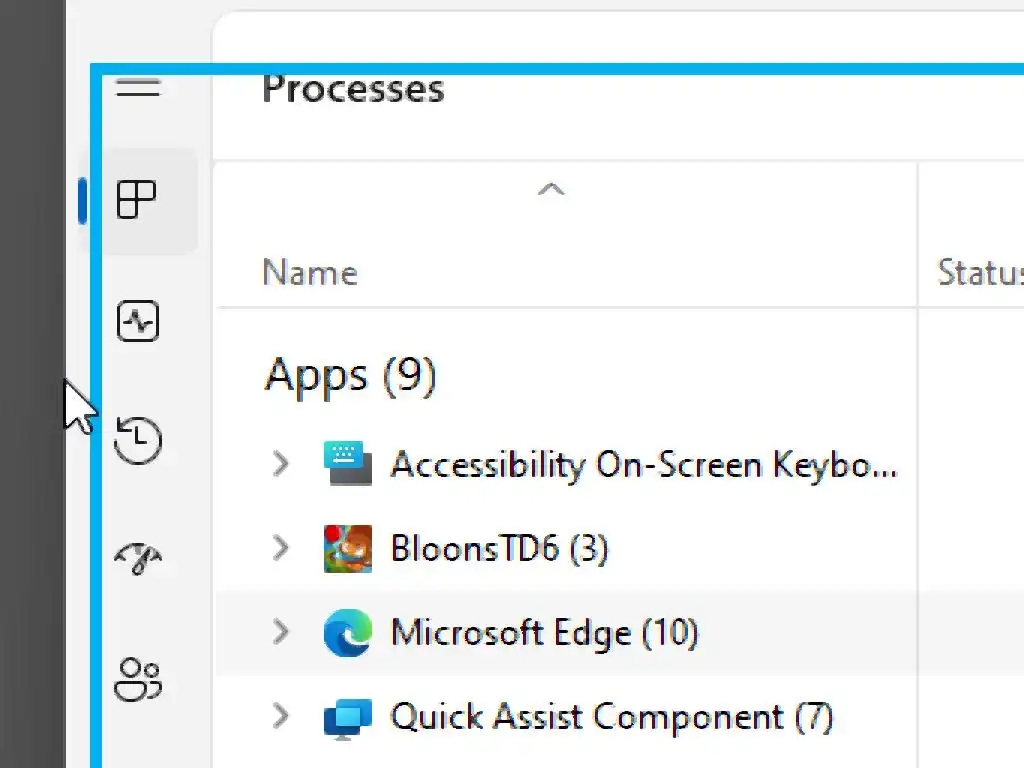Click the On-Screen Keyboard app icon

348,465
